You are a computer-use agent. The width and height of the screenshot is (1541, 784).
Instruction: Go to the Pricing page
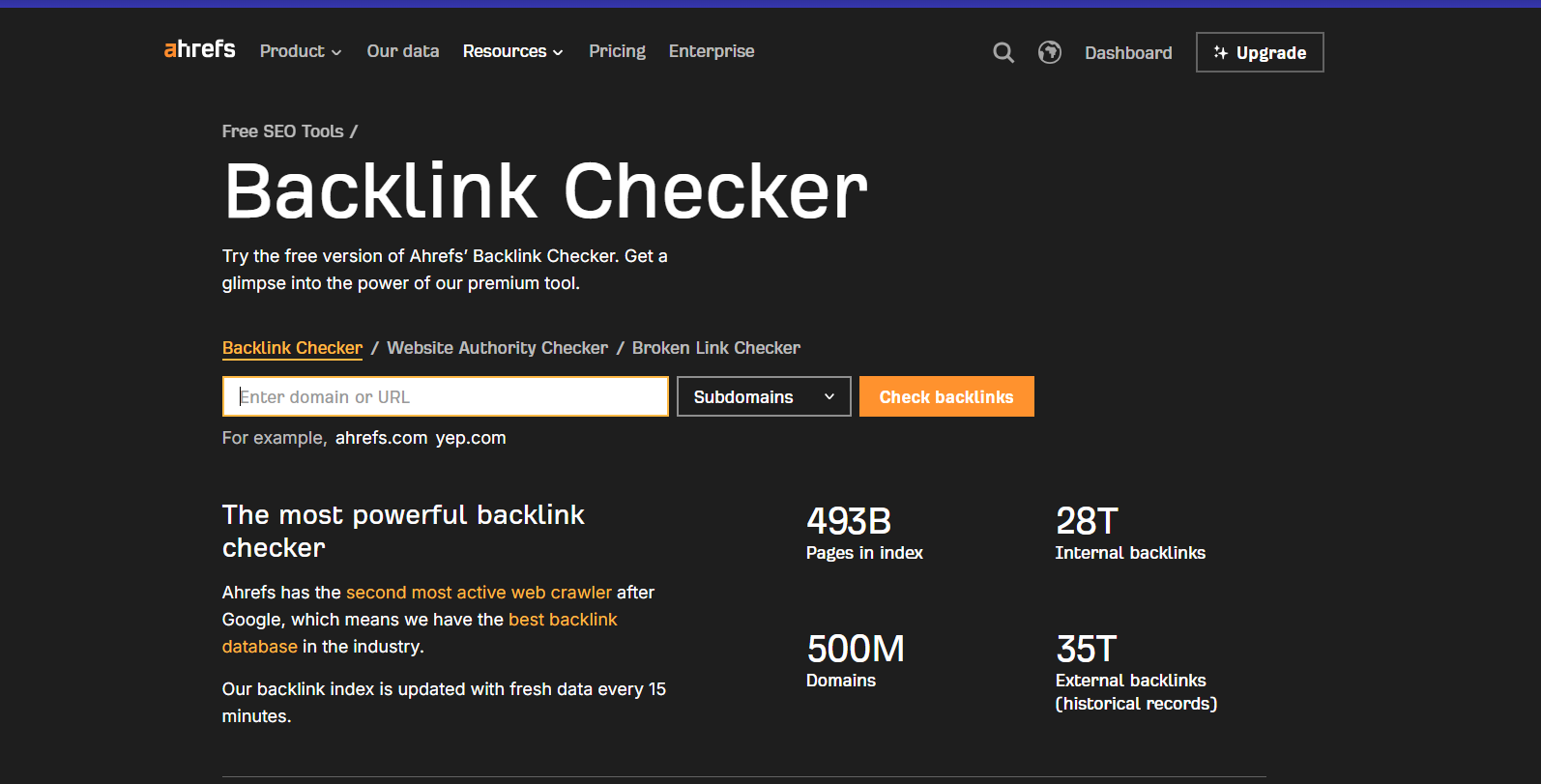point(617,51)
